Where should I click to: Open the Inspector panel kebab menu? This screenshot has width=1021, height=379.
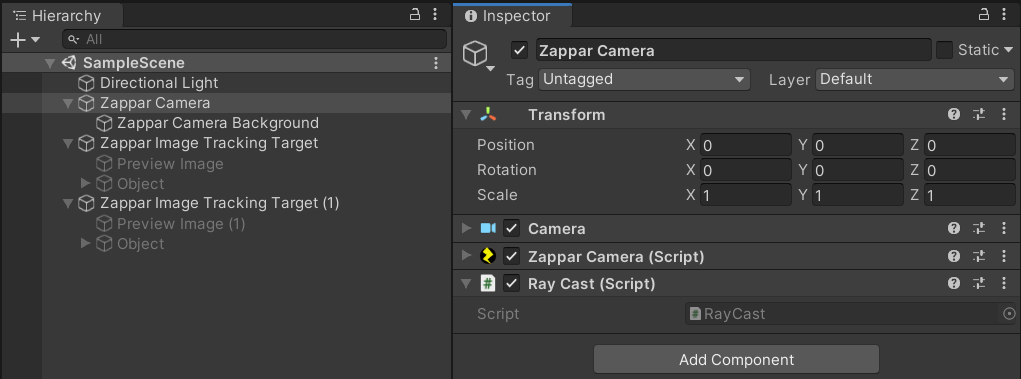(x=1004, y=14)
